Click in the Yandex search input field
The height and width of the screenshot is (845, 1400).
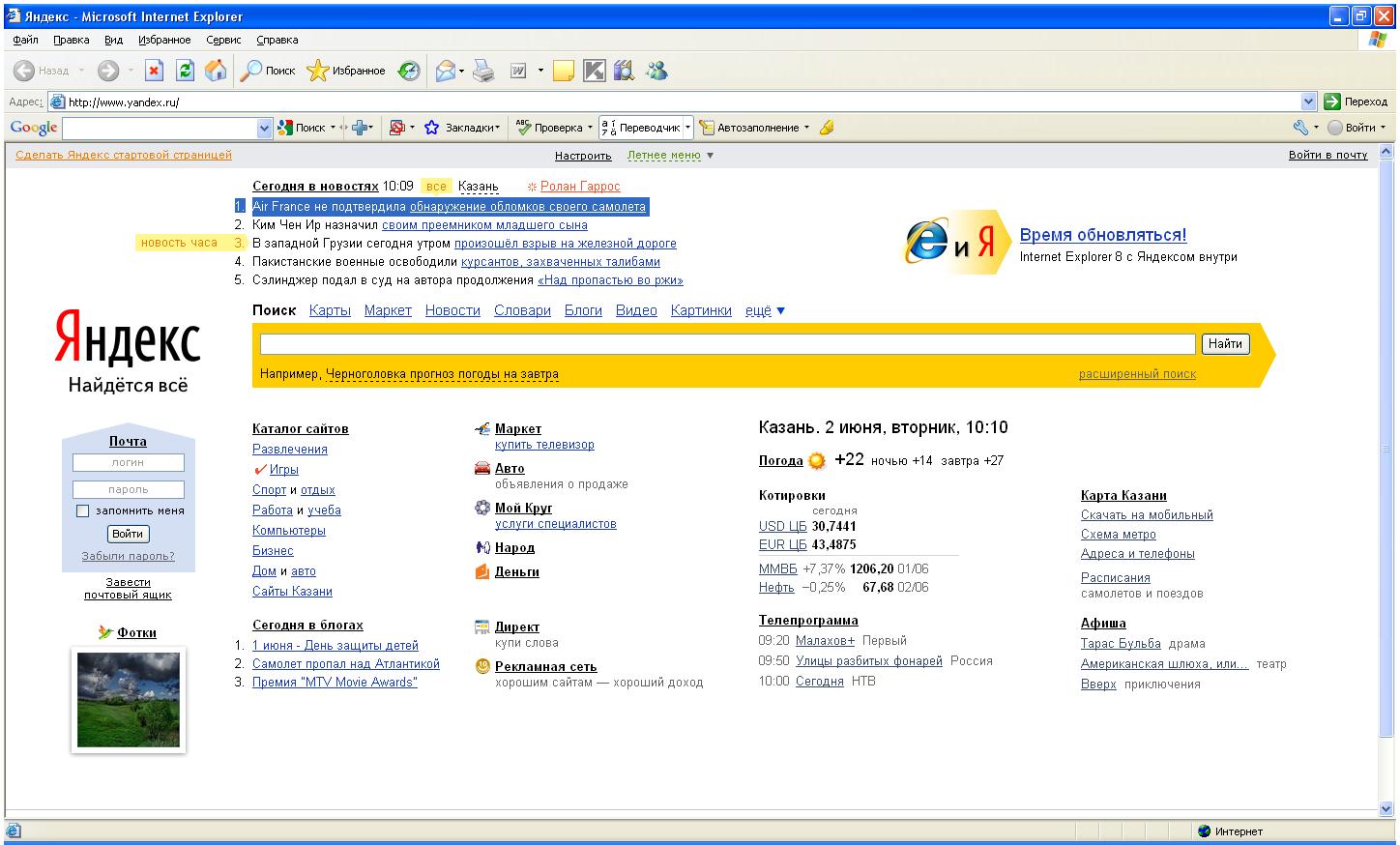click(x=728, y=344)
